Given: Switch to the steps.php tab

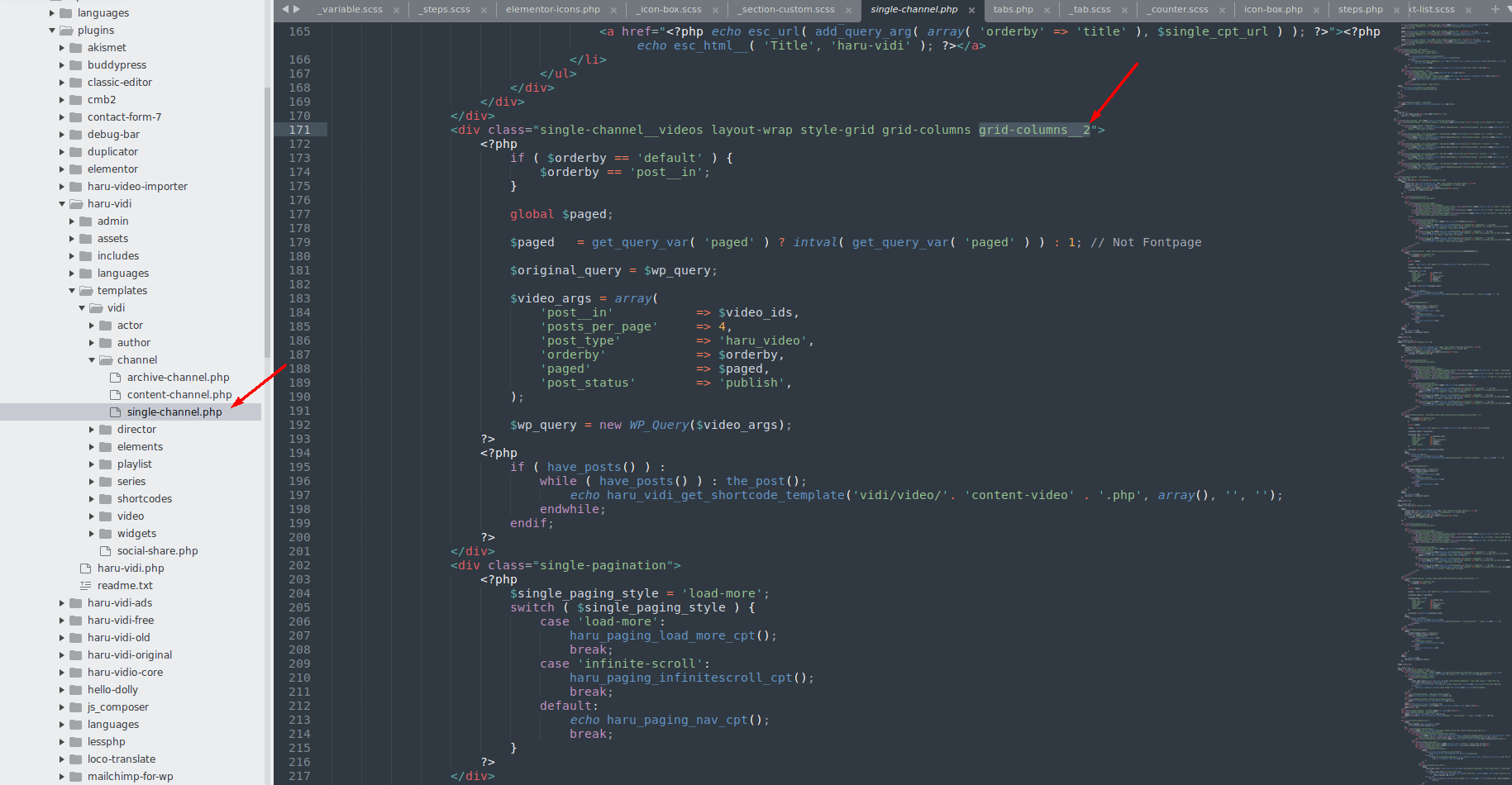Looking at the screenshot, I should (x=1361, y=9).
